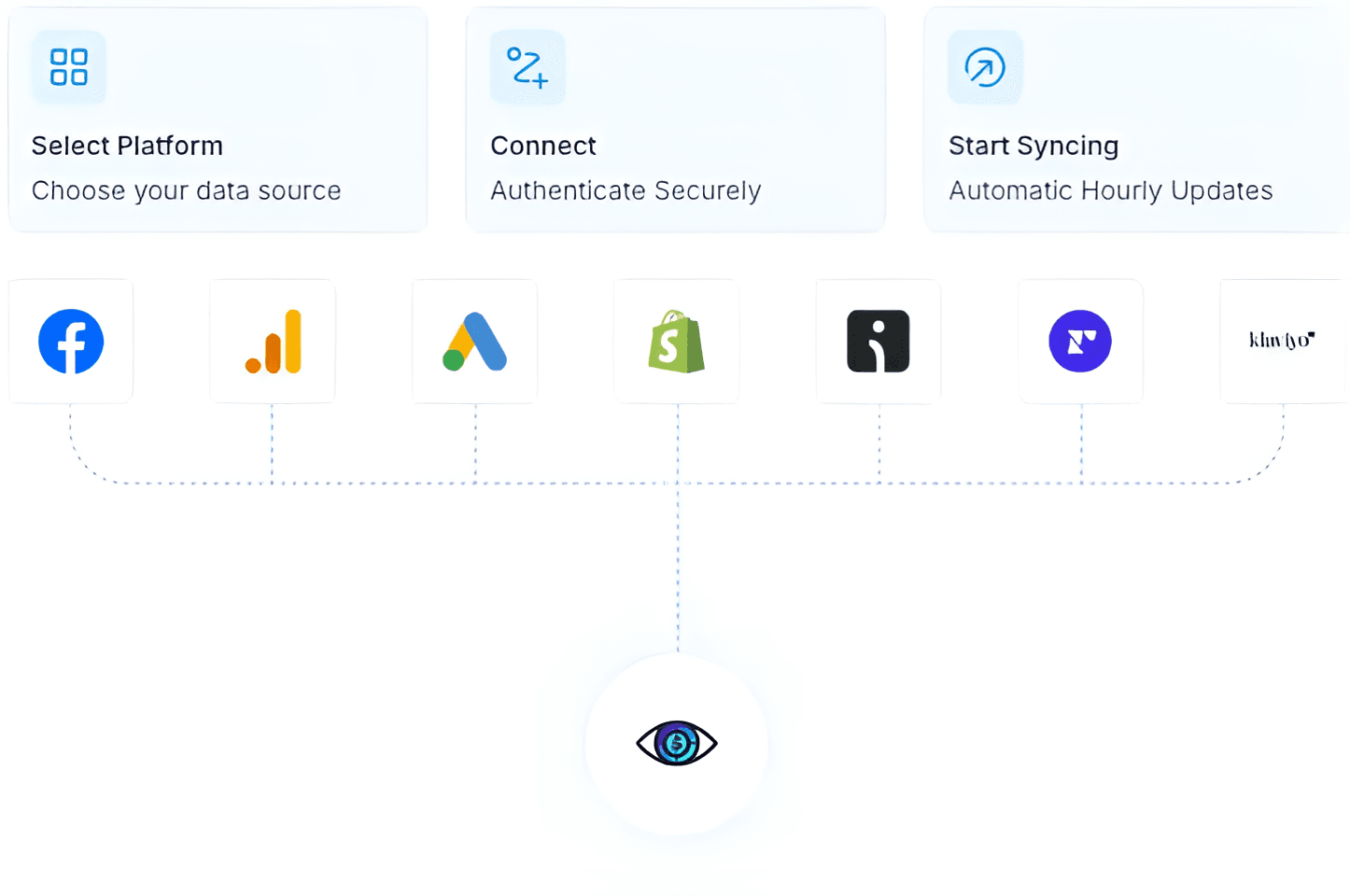Click the Start Syncing arrow icon
Image resolution: width=1350 pixels, height=896 pixels.
(985, 67)
